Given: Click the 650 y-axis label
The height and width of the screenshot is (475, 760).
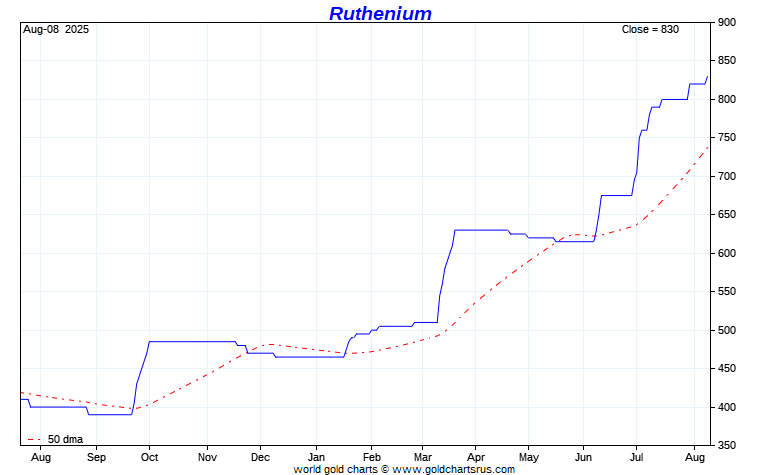Looking at the screenshot, I should tap(727, 214).
